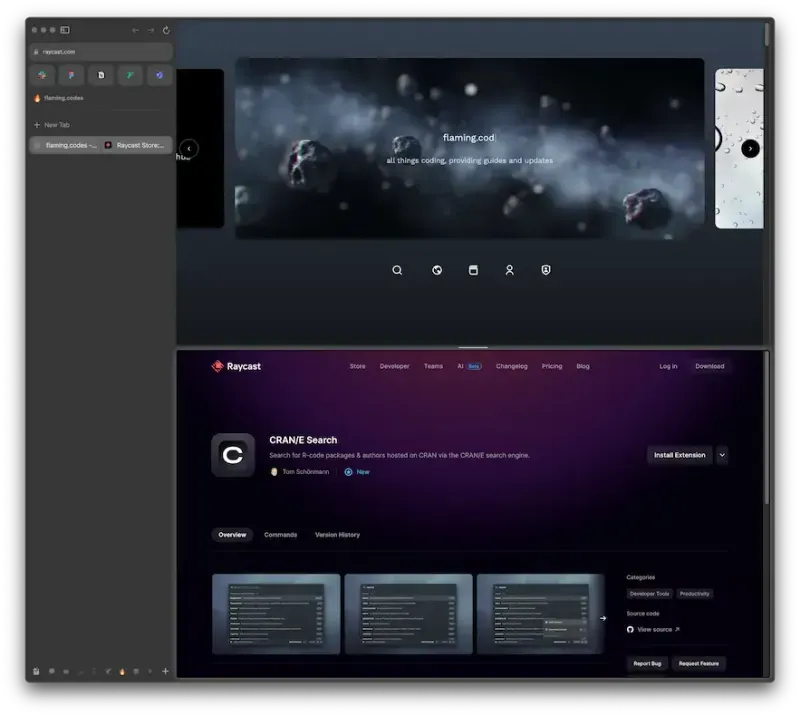Open the third extension screenshot thumbnail
Screen dimensions: 800x716
point(541,614)
